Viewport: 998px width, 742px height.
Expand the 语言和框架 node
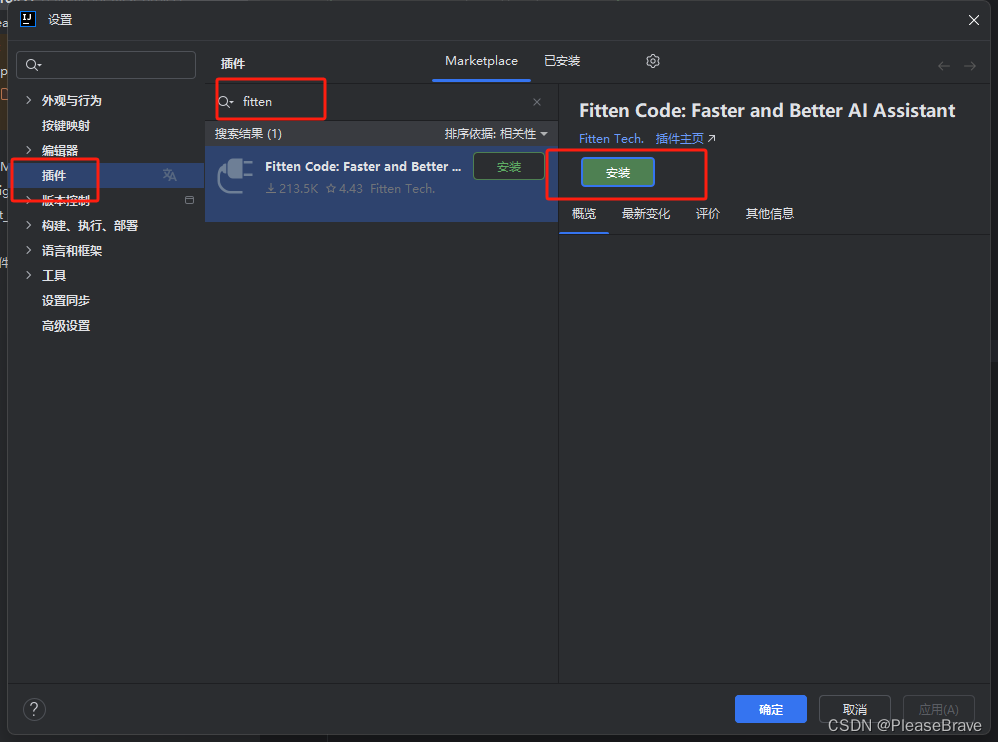coord(29,250)
